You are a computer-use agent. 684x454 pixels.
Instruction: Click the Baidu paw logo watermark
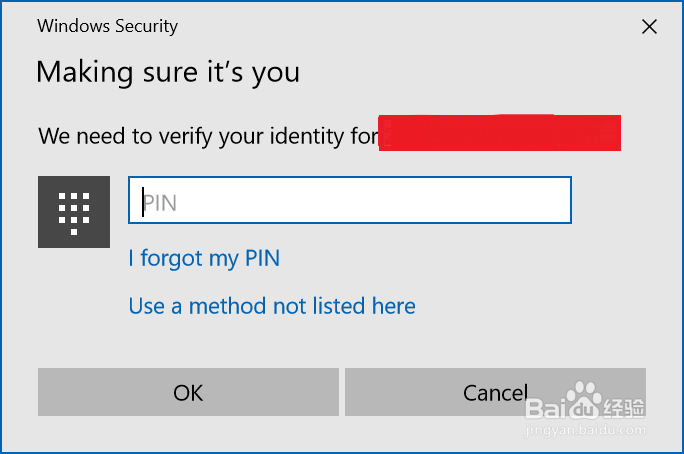[584, 393]
